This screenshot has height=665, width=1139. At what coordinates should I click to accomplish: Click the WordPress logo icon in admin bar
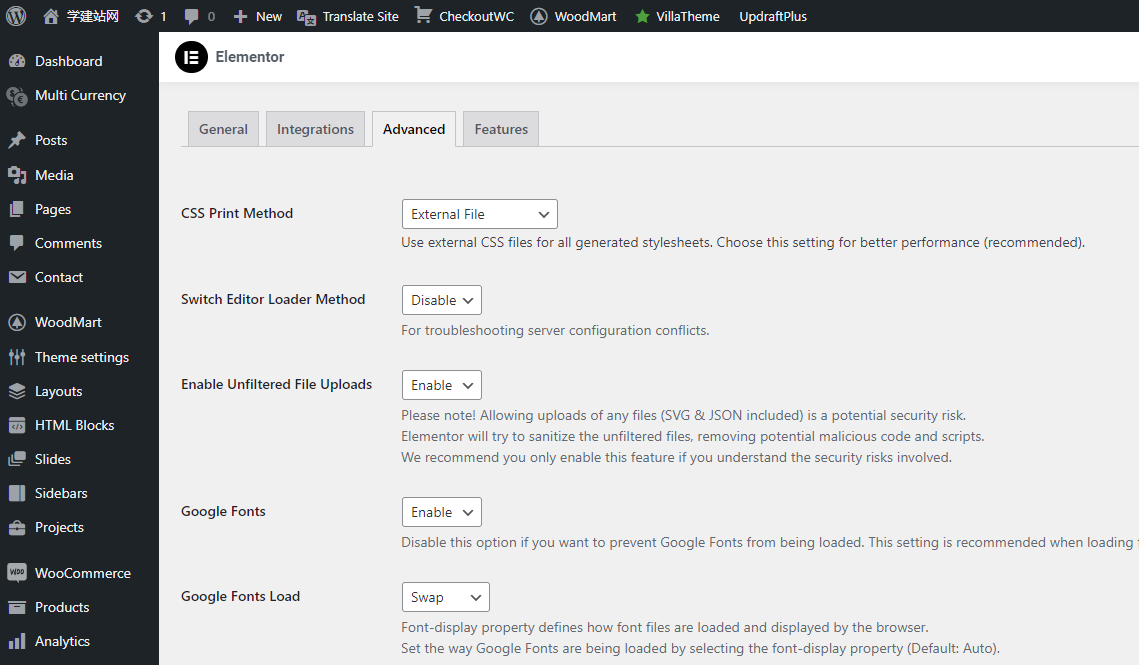[x=16, y=16]
